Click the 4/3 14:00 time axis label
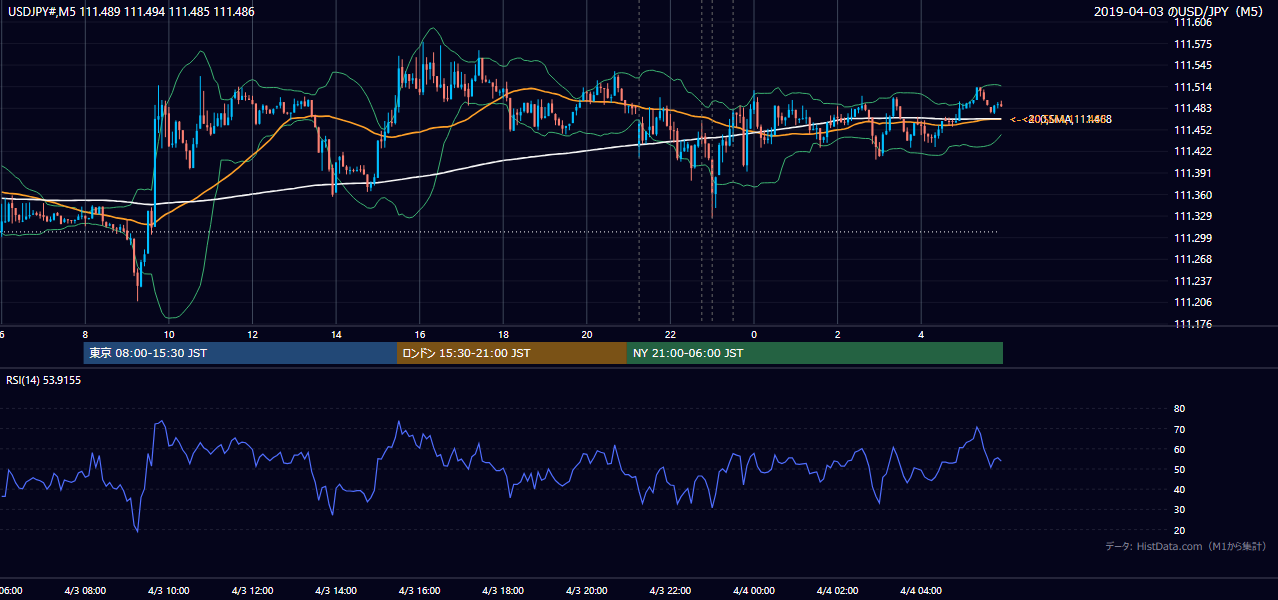This screenshot has width=1278, height=600. [x=337, y=590]
